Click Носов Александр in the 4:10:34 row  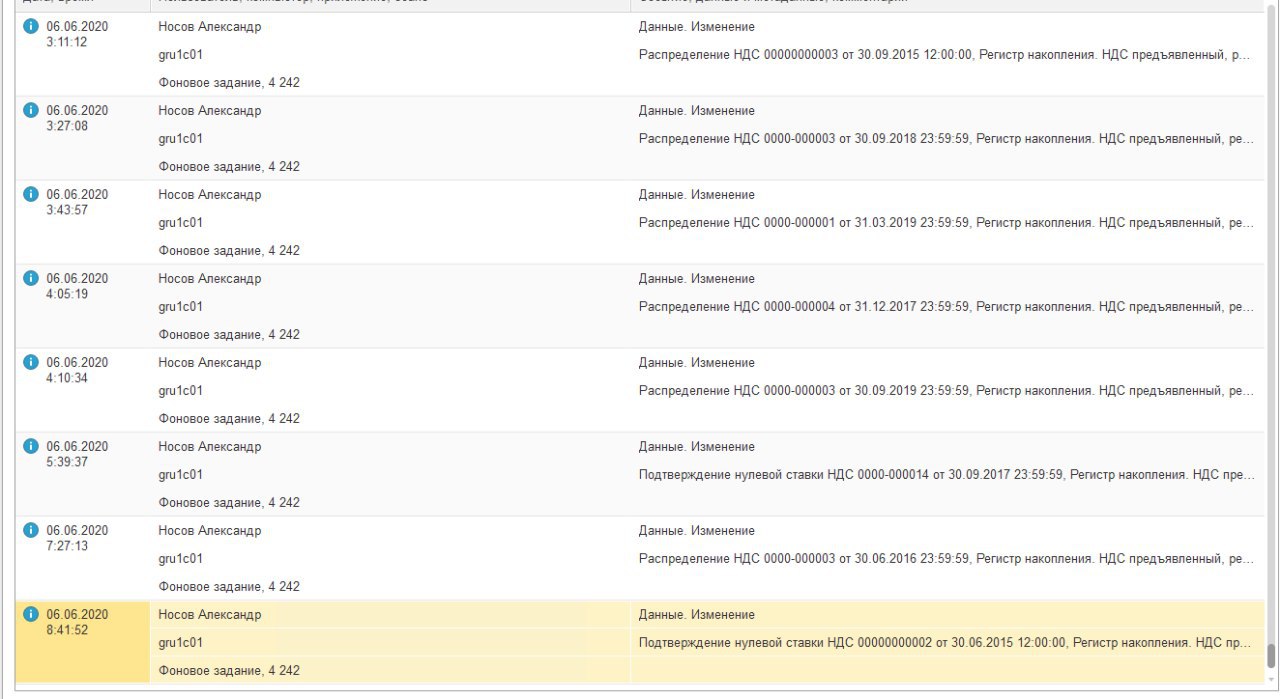pos(210,363)
